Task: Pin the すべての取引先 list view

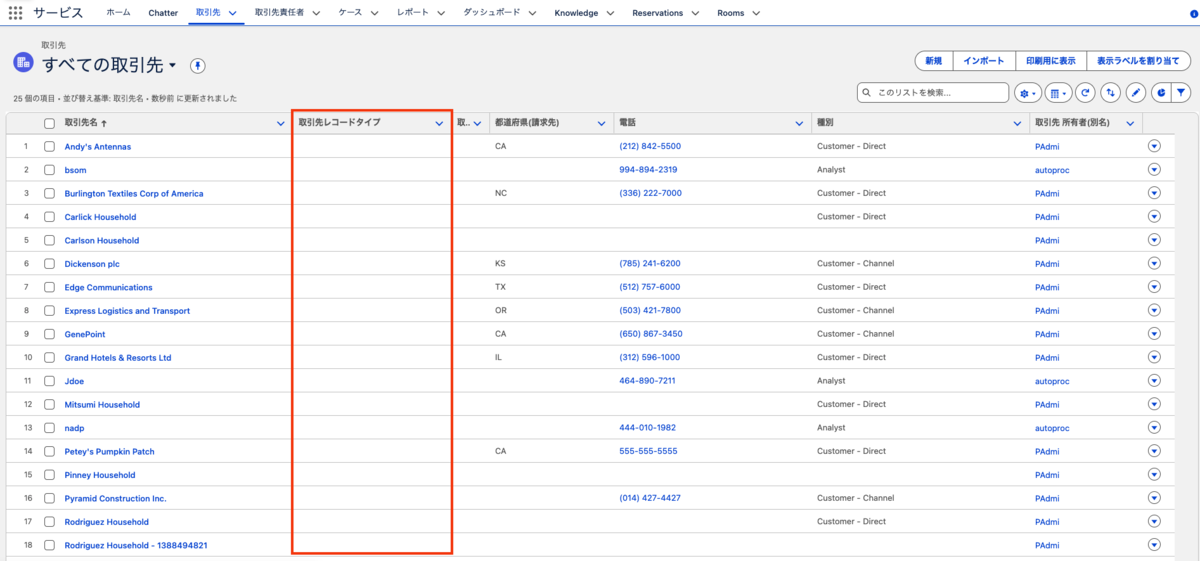Action: point(198,65)
